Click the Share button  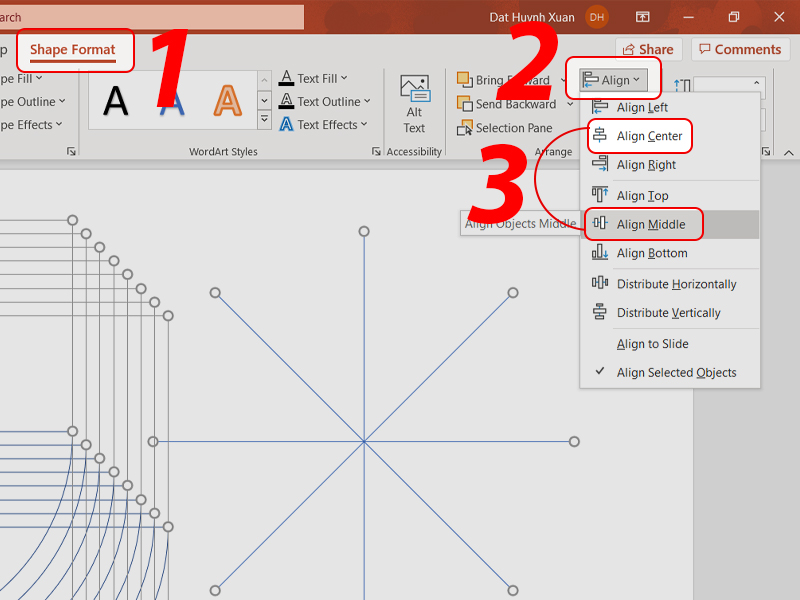[646, 49]
